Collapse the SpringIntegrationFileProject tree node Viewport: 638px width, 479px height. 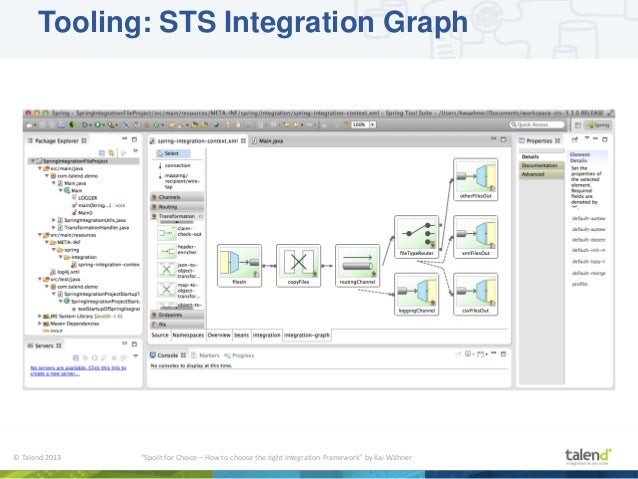coord(33,161)
